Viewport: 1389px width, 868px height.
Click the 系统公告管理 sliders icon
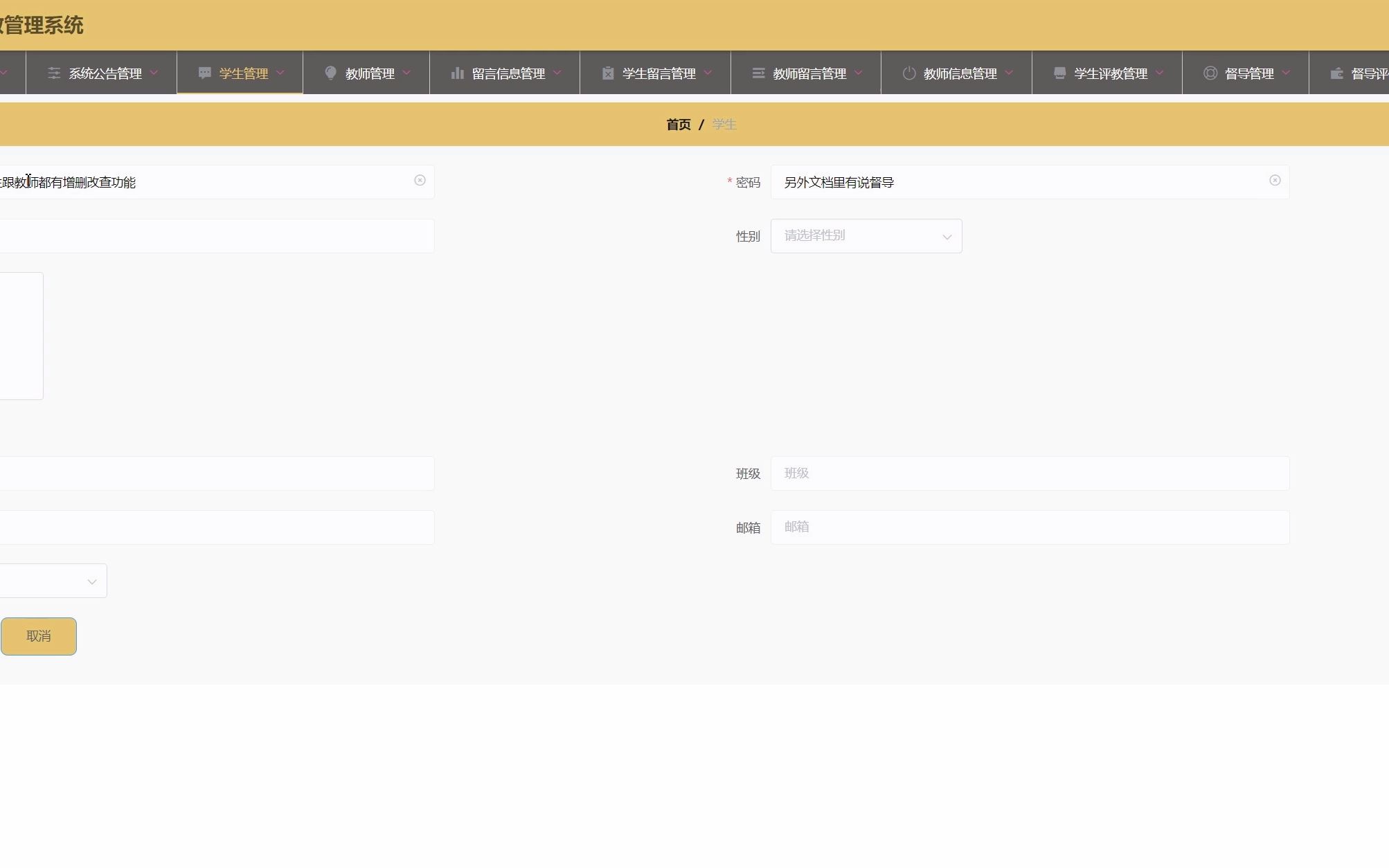(x=54, y=73)
